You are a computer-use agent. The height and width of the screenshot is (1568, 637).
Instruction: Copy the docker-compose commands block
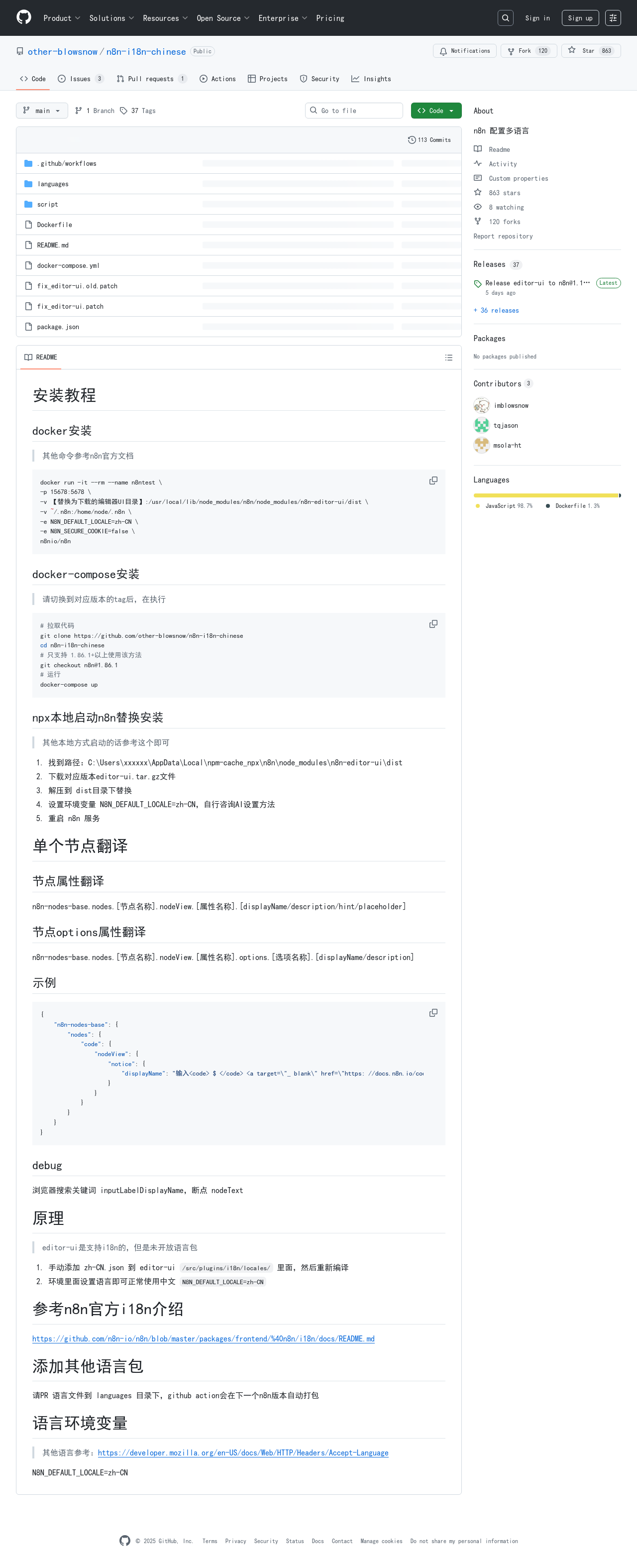(x=433, y=624)
